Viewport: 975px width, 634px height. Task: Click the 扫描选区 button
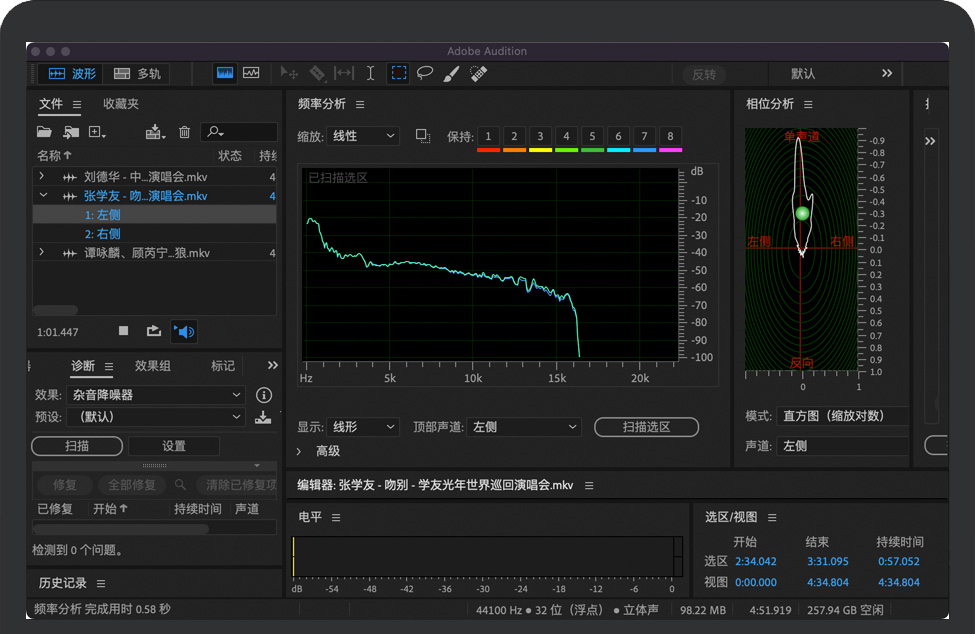(x=646, y=427)
